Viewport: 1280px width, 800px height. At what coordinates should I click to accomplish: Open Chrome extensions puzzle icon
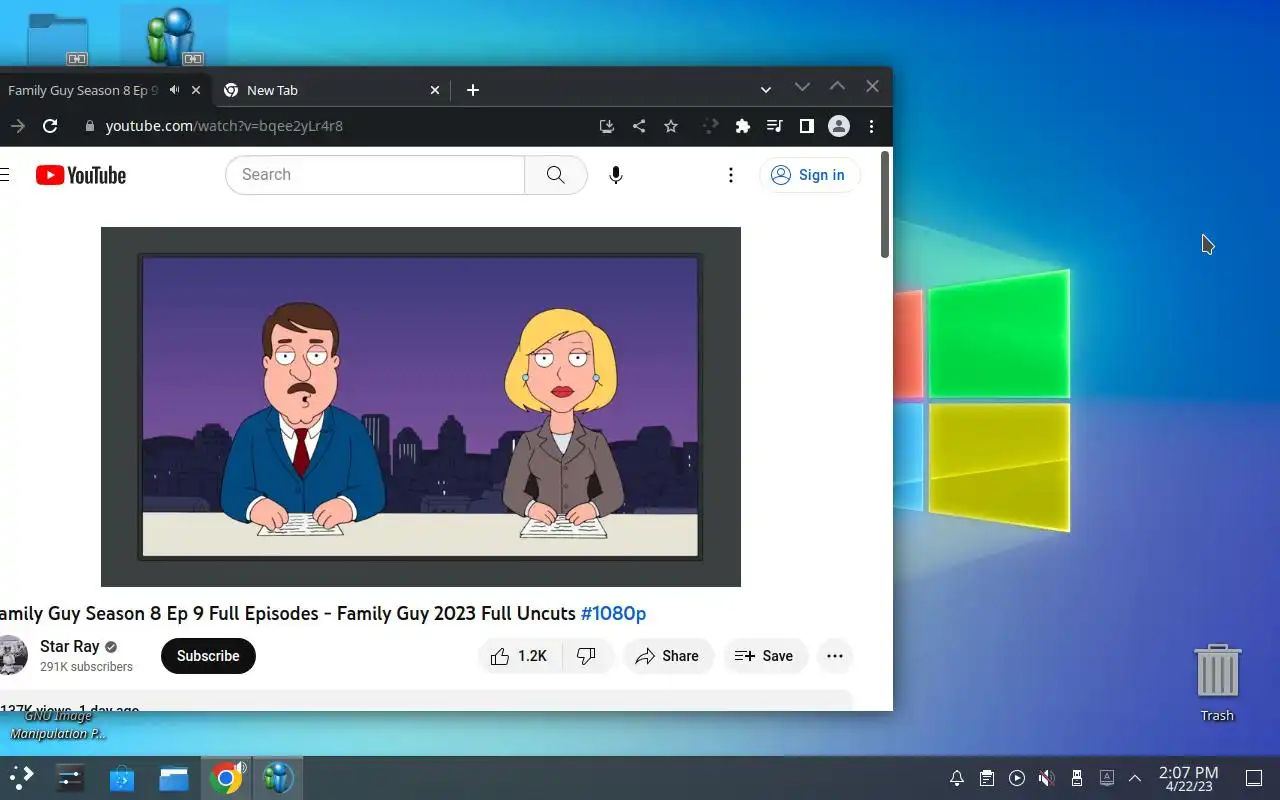[742, 126]
